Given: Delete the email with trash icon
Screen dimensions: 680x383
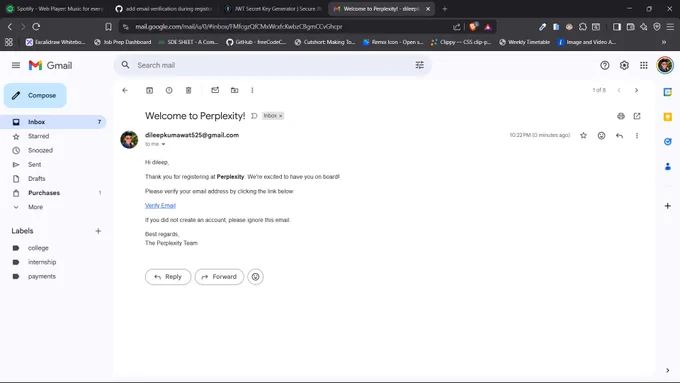Looking at the screenshot, I should click(189, 90).
